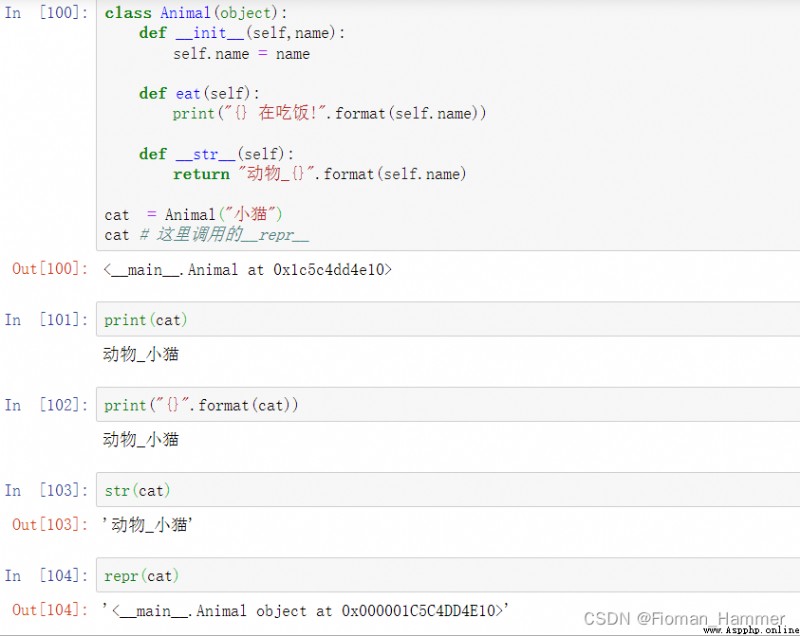Click the class Animal(object) definition line
800x636 pixels.
[x=196, y=13]
